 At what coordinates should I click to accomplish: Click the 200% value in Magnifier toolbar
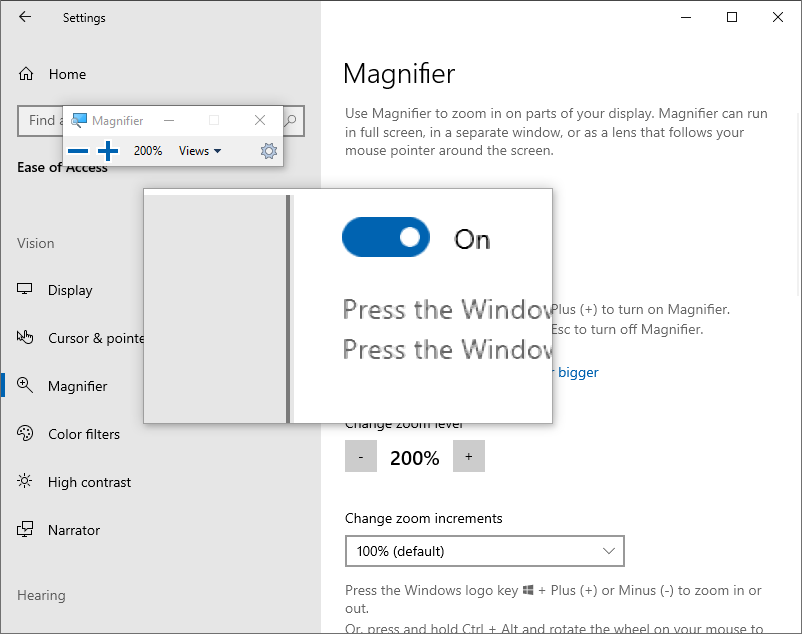point(148,151)
